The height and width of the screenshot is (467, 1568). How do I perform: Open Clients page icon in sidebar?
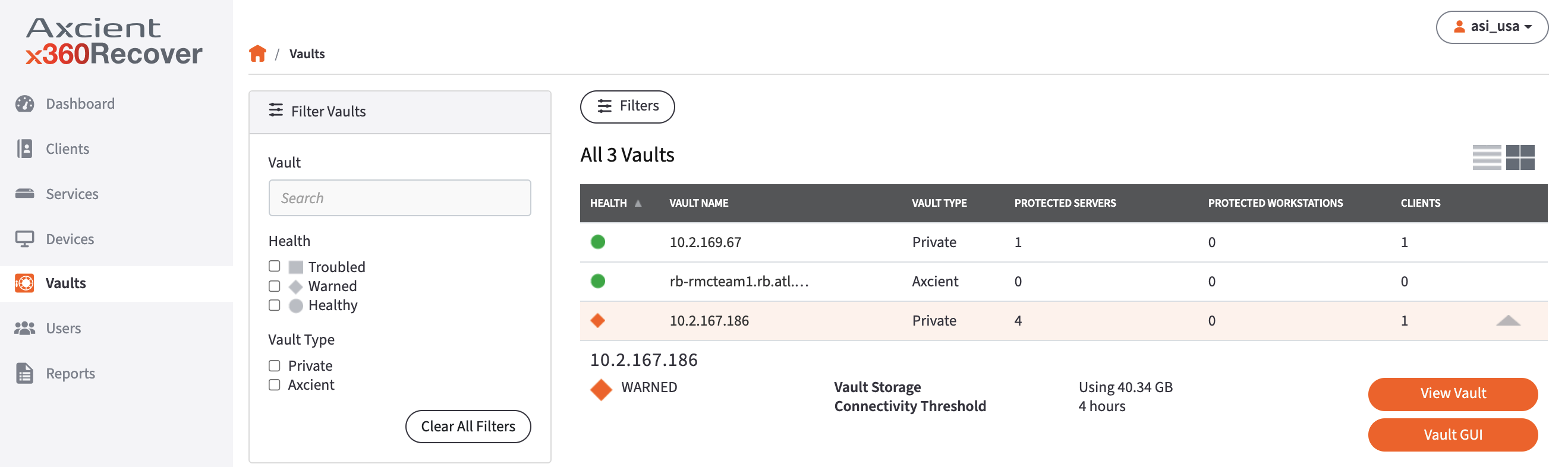25,149
